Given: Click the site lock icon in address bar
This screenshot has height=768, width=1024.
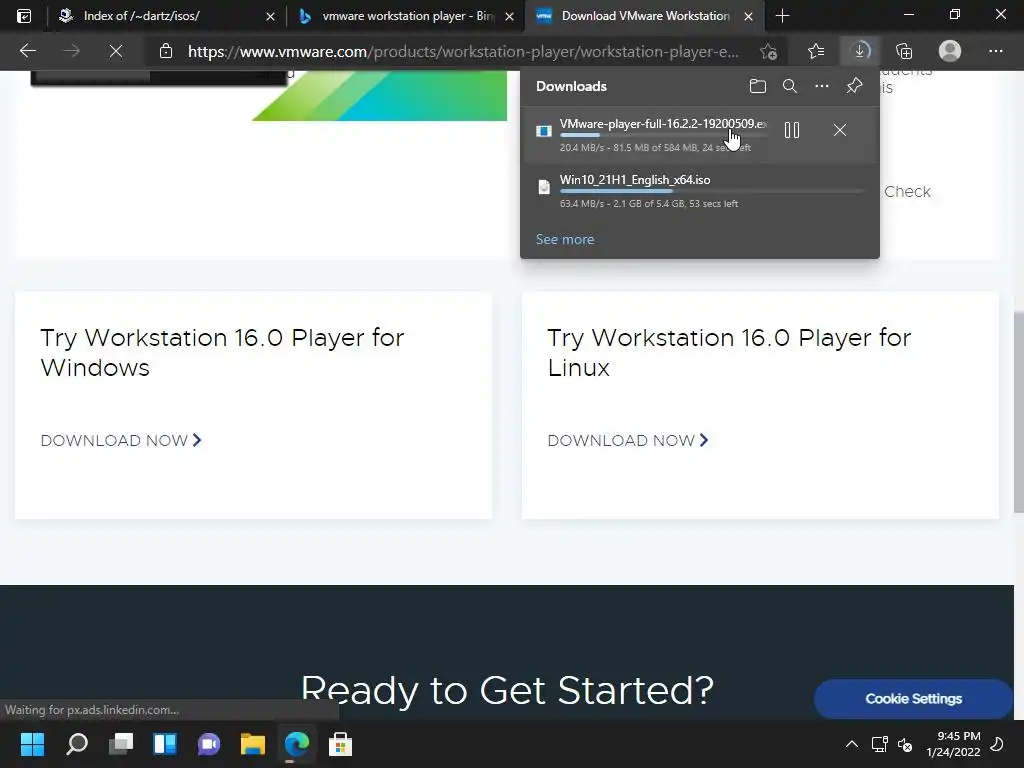Looking at the screenshot, I should point(166,51).
